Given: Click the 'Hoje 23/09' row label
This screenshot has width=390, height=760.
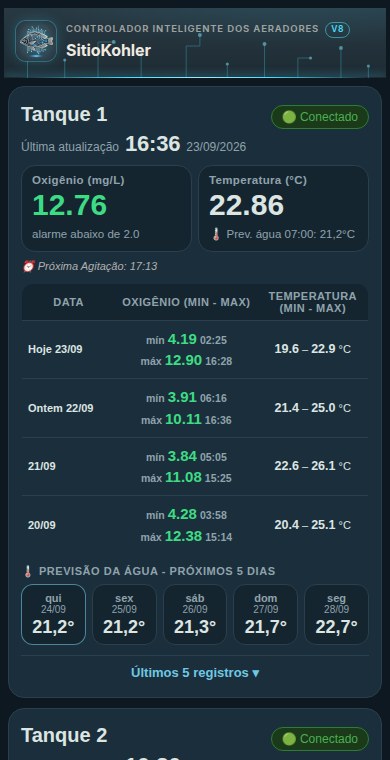Looking at the screenshot, I should click(55, 349).
